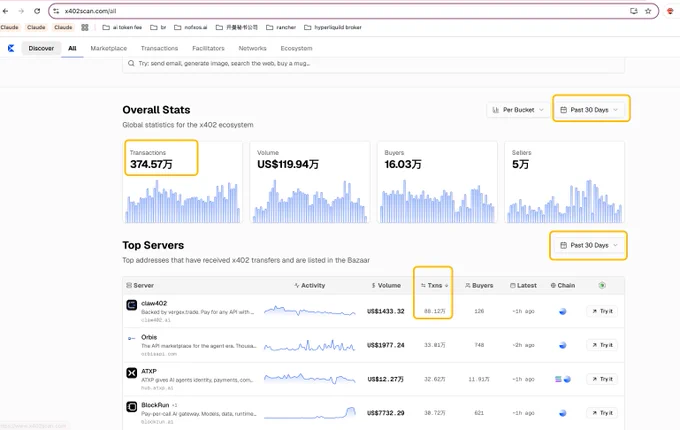Click the Base chain icon for Orbis
The image size is (680, 430).
click(x=562, y=345)
